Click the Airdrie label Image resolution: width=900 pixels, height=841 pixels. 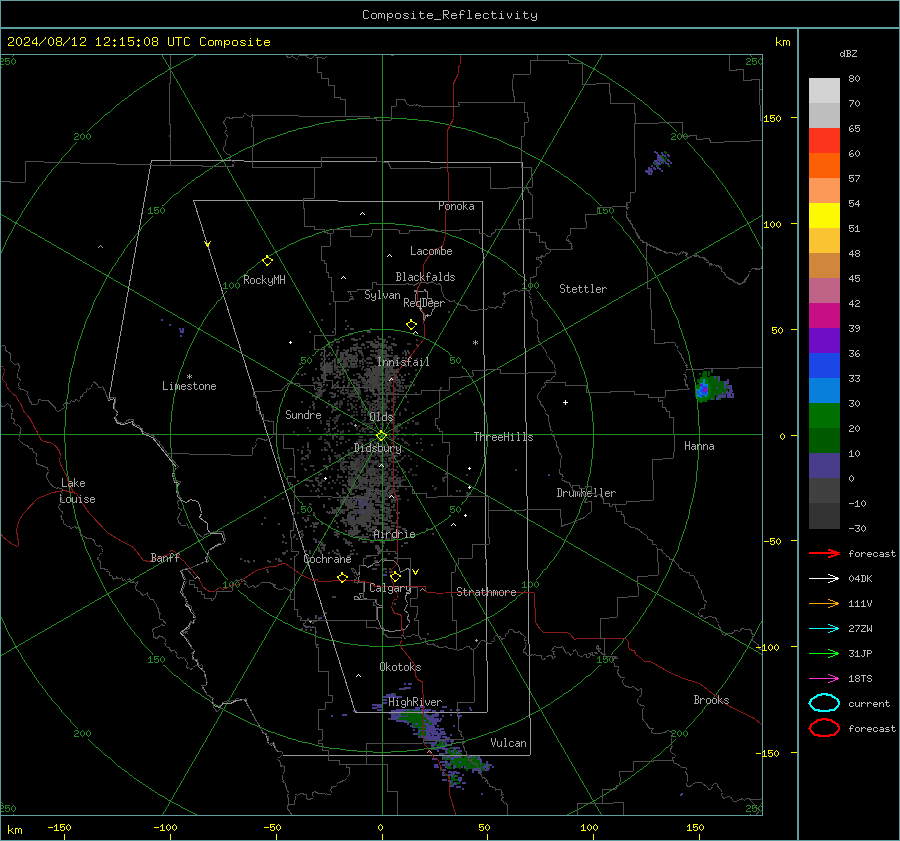(x=394, y=534)
